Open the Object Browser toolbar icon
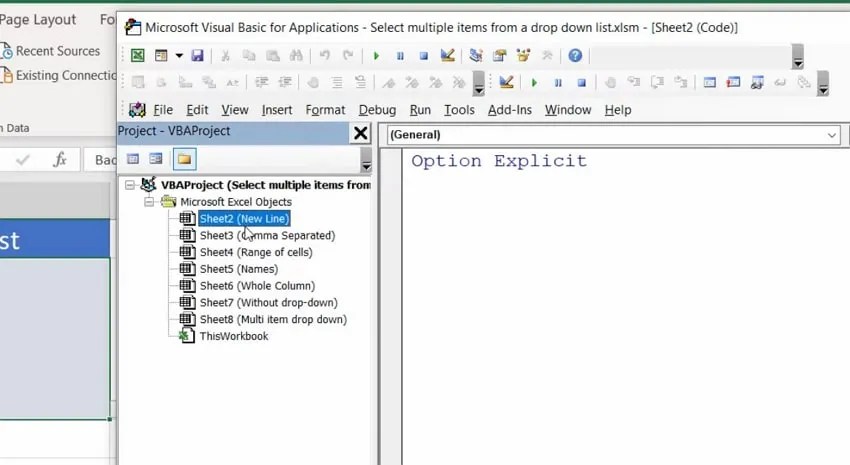The width and height of the screenshot is (850, 465). tap(523, 55)
